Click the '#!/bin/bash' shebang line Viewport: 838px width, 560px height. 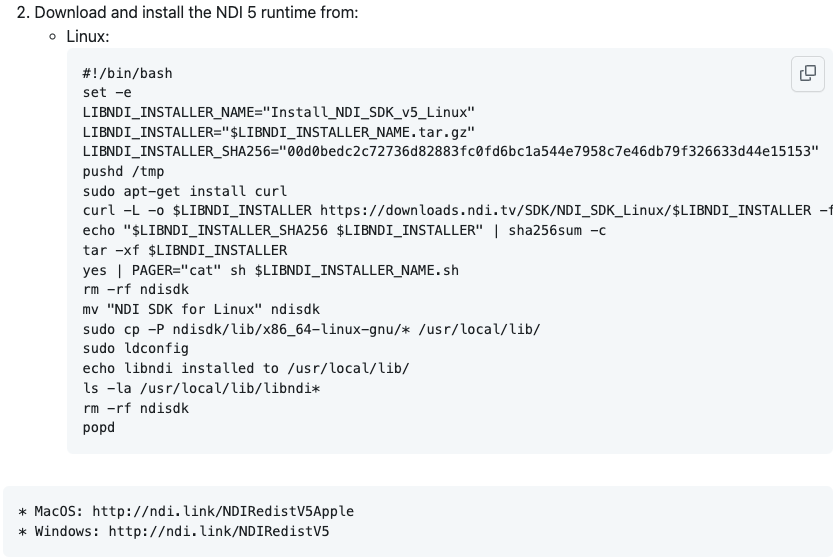pos(127,73)
